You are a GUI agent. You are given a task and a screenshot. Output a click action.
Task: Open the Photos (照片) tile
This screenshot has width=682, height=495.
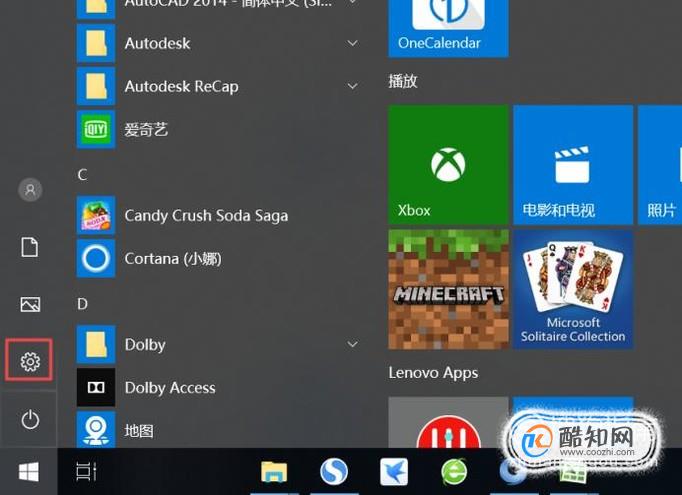[660, 165]
